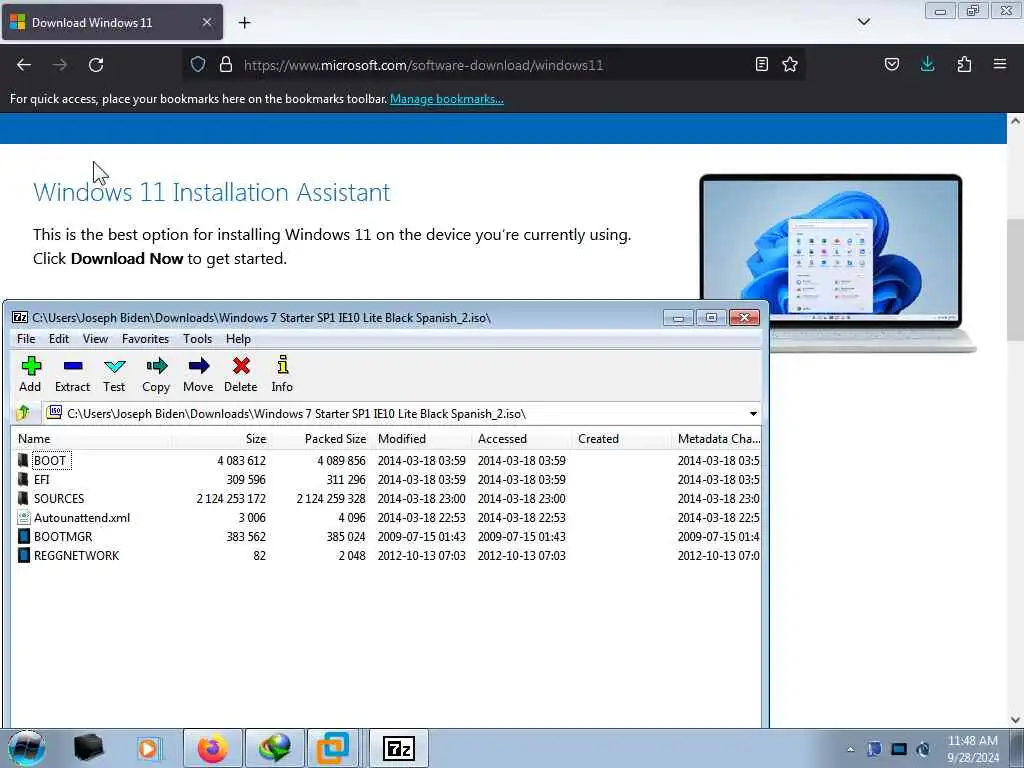Click the Extract toolbar icon in 7-Zip
Screen dimensions: 1024x768
pos(72,374)
